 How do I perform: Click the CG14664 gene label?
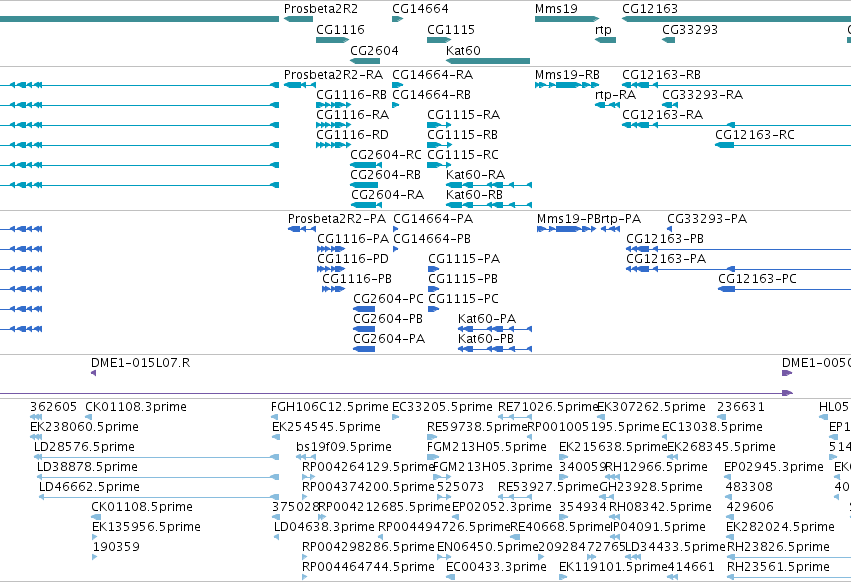click(420, 9)
